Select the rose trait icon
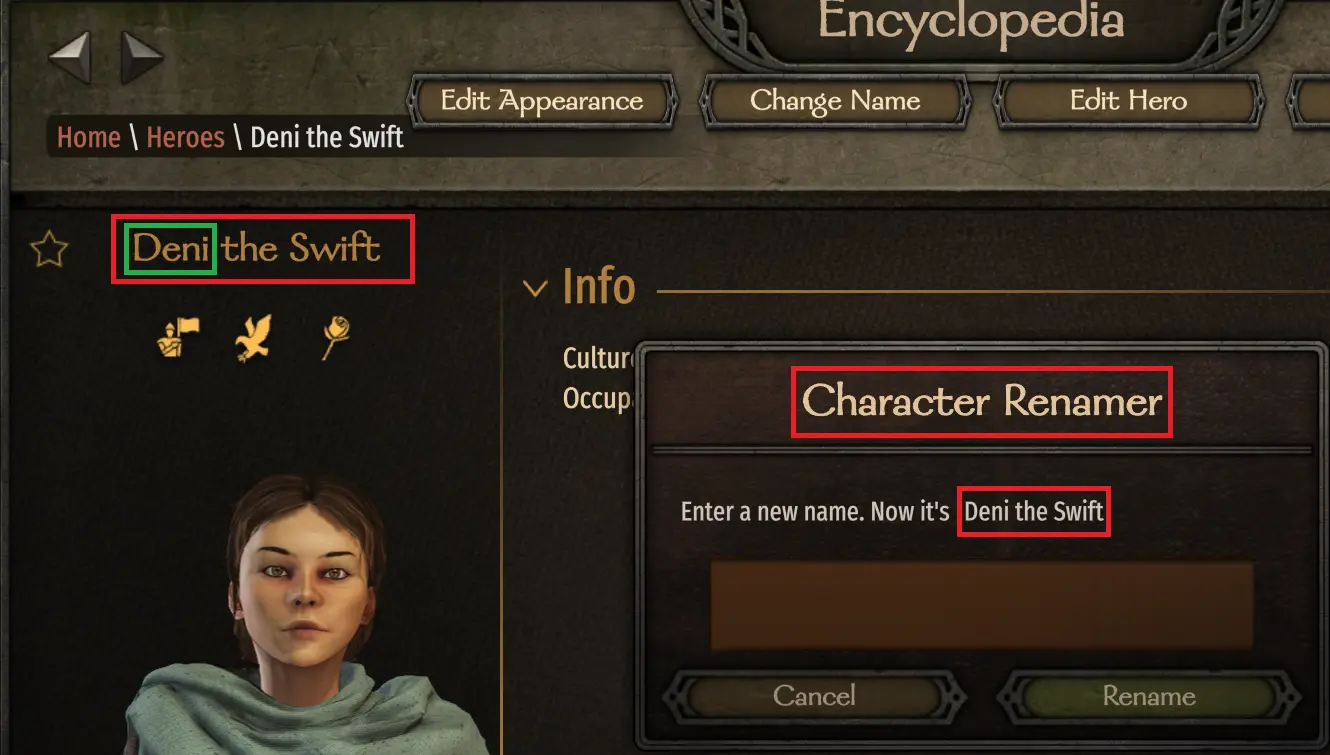The image size is (1330, 755). [334, 338]
